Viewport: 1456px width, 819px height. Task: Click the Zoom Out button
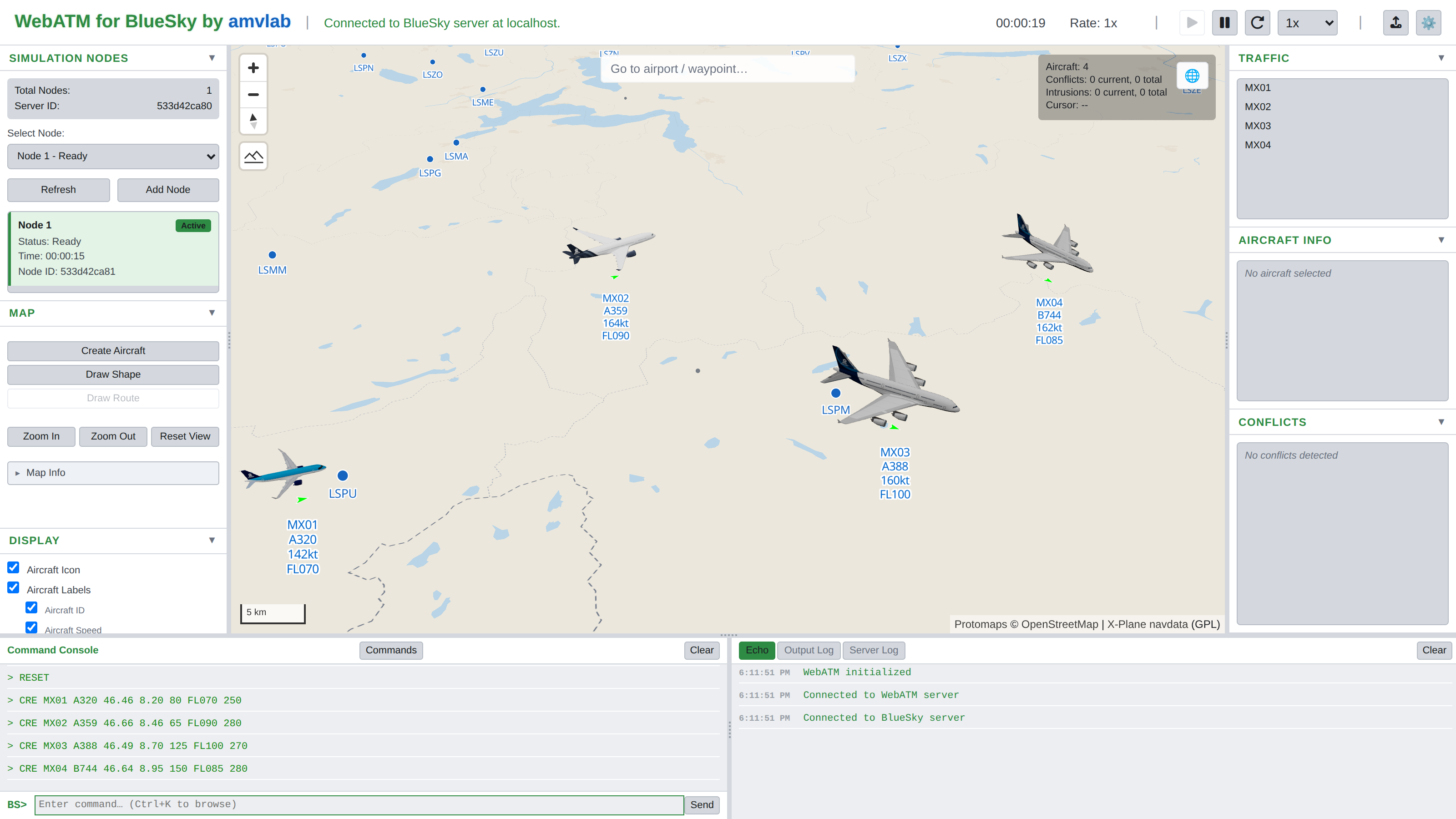pyautogui.click(x=113, y=436)
